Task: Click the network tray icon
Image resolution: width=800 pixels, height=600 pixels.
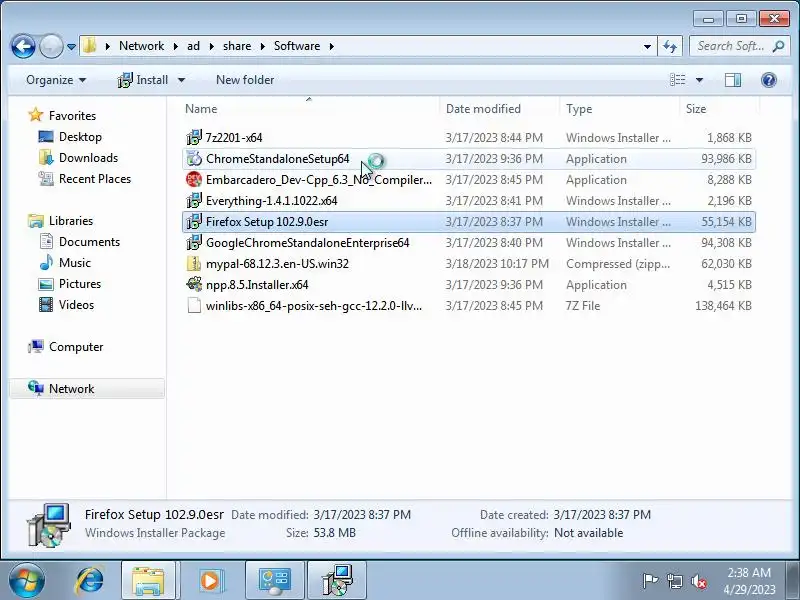Action: pyautogui.click(x=674, y=581)
